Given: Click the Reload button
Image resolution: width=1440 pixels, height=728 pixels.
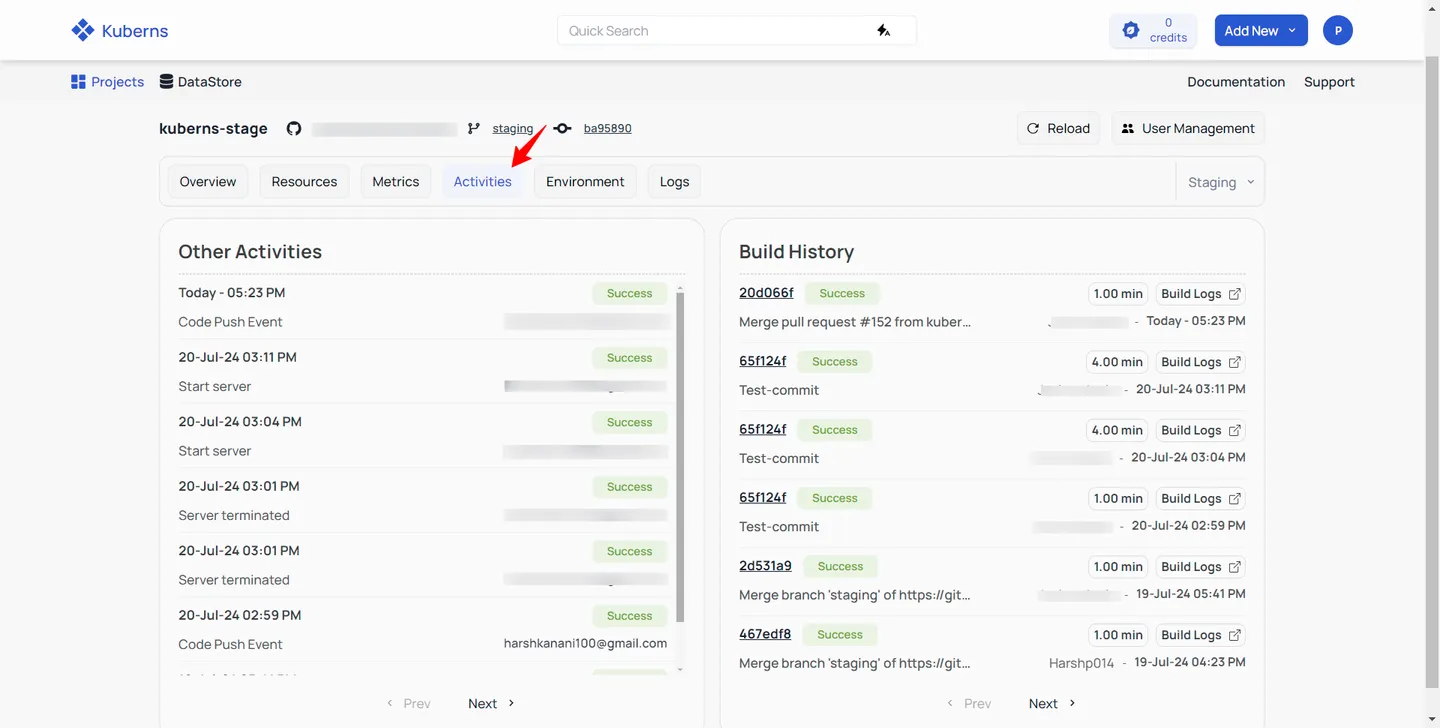Looking at the screenshot, I should pos(1058,128).
